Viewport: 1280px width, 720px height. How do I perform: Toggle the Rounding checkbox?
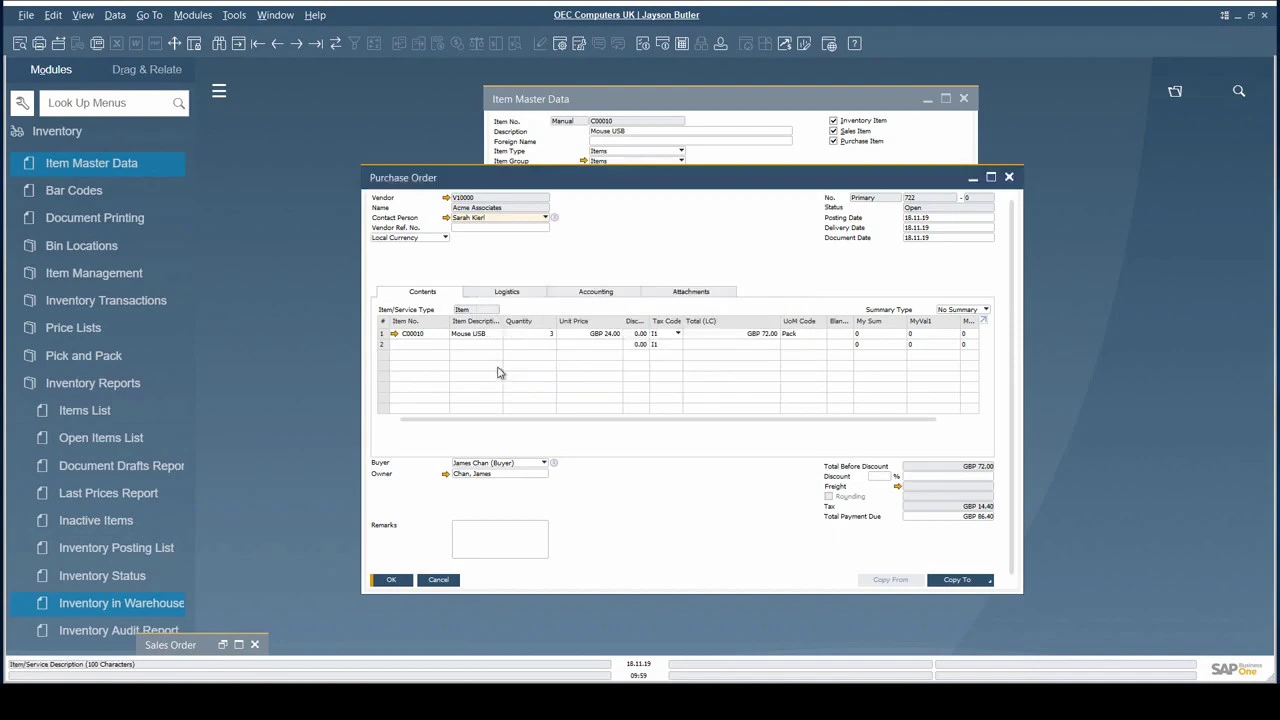click(828, 497)
